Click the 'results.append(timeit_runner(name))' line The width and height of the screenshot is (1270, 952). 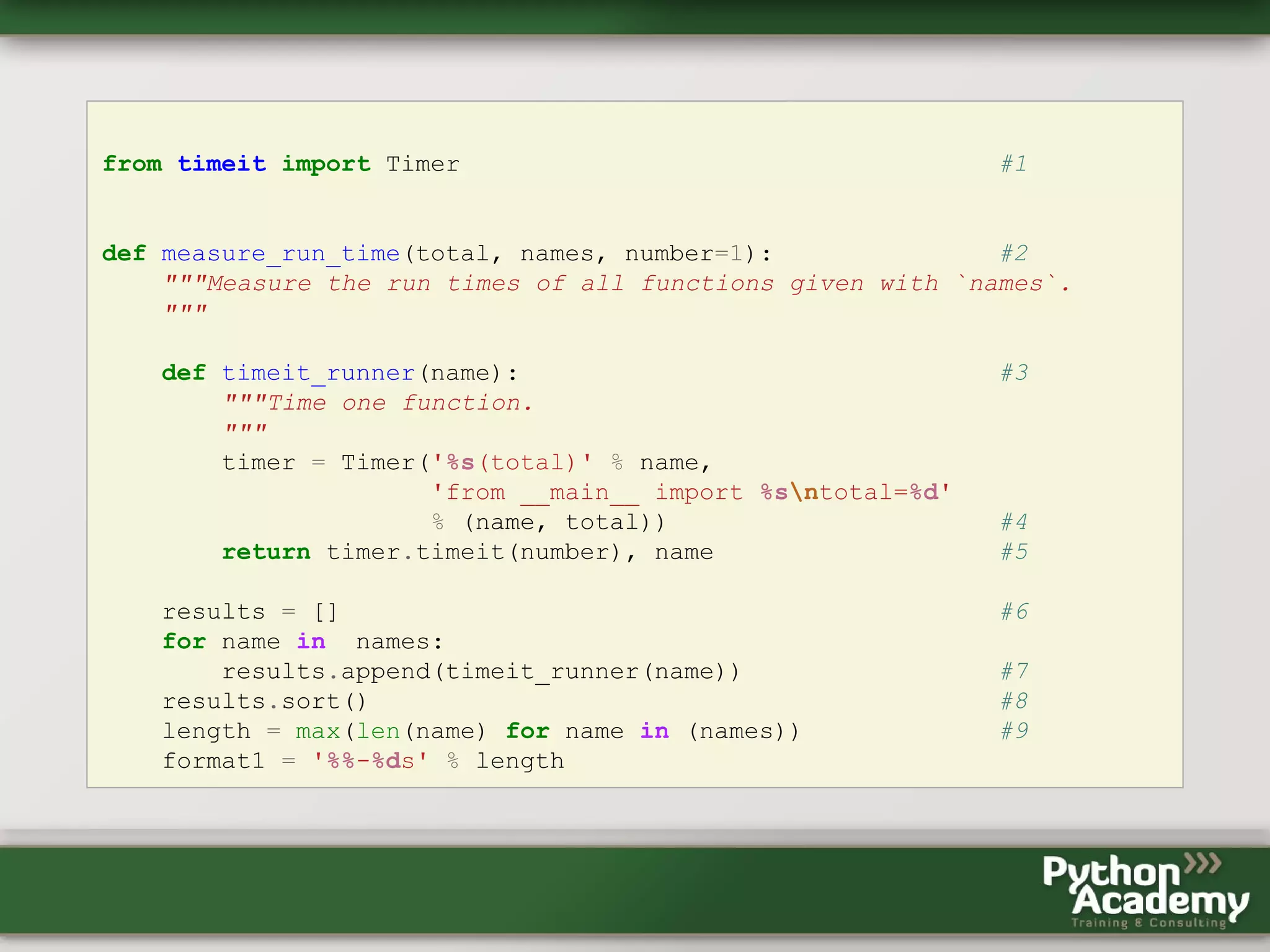[481, 672]
